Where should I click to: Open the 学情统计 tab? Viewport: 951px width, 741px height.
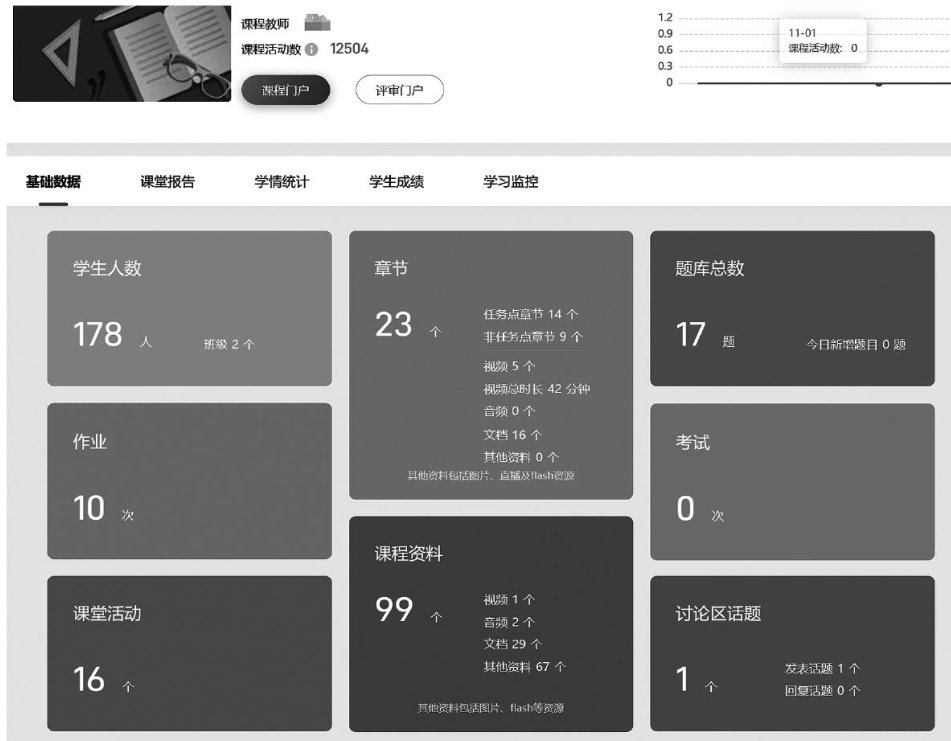pyautogui.click(x=282, y=182)
